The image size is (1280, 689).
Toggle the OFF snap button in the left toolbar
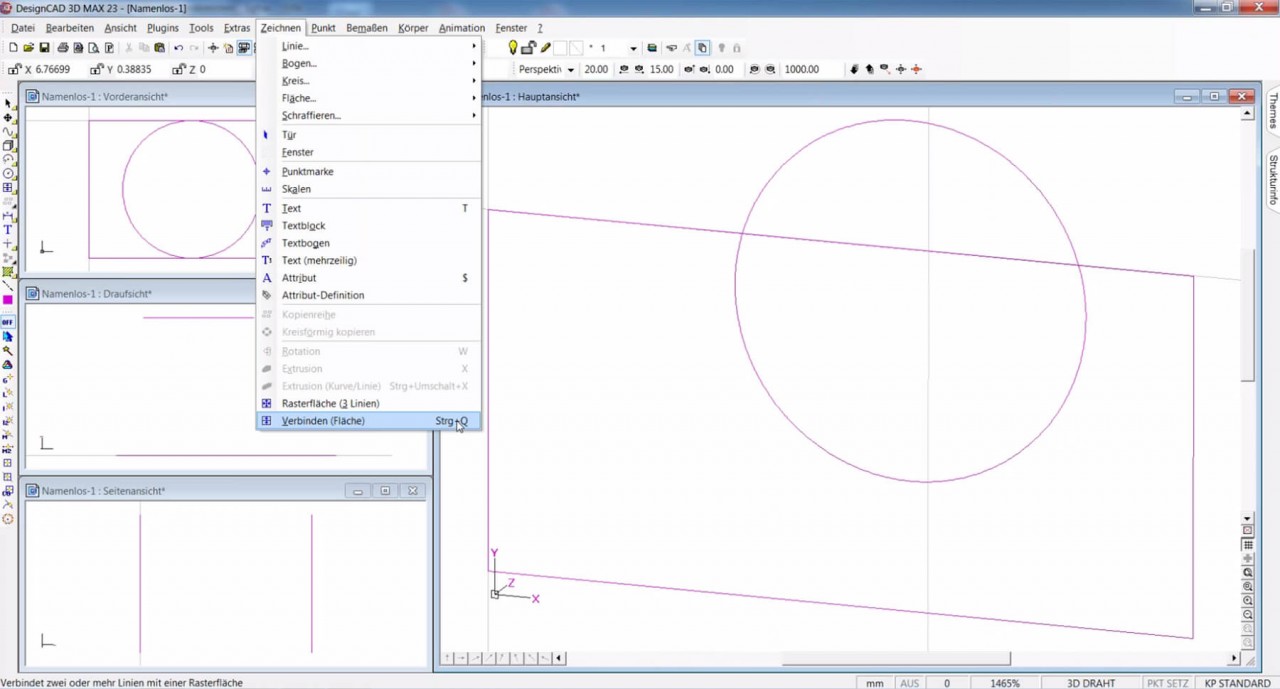click(7, 322)
